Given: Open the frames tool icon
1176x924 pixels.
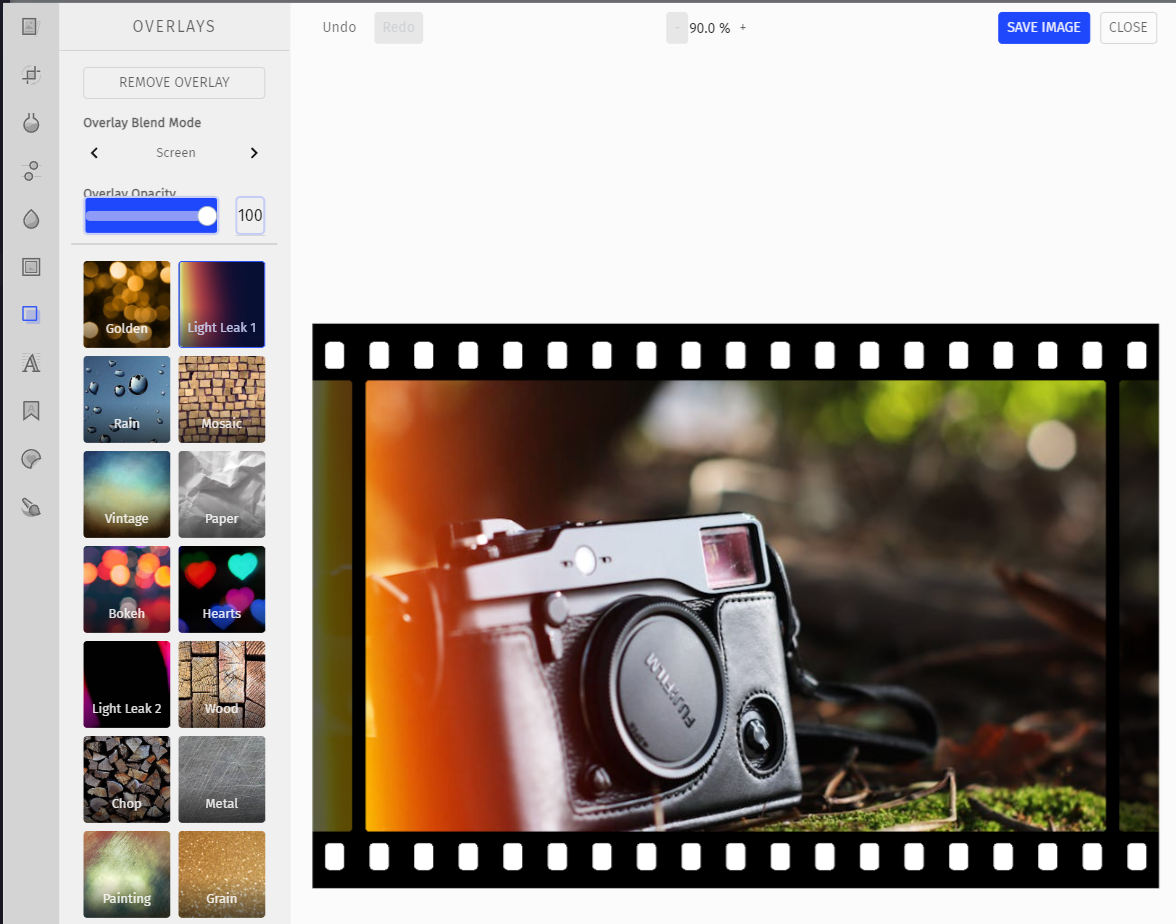Looking at the screenshot, I should coord(31,267).
